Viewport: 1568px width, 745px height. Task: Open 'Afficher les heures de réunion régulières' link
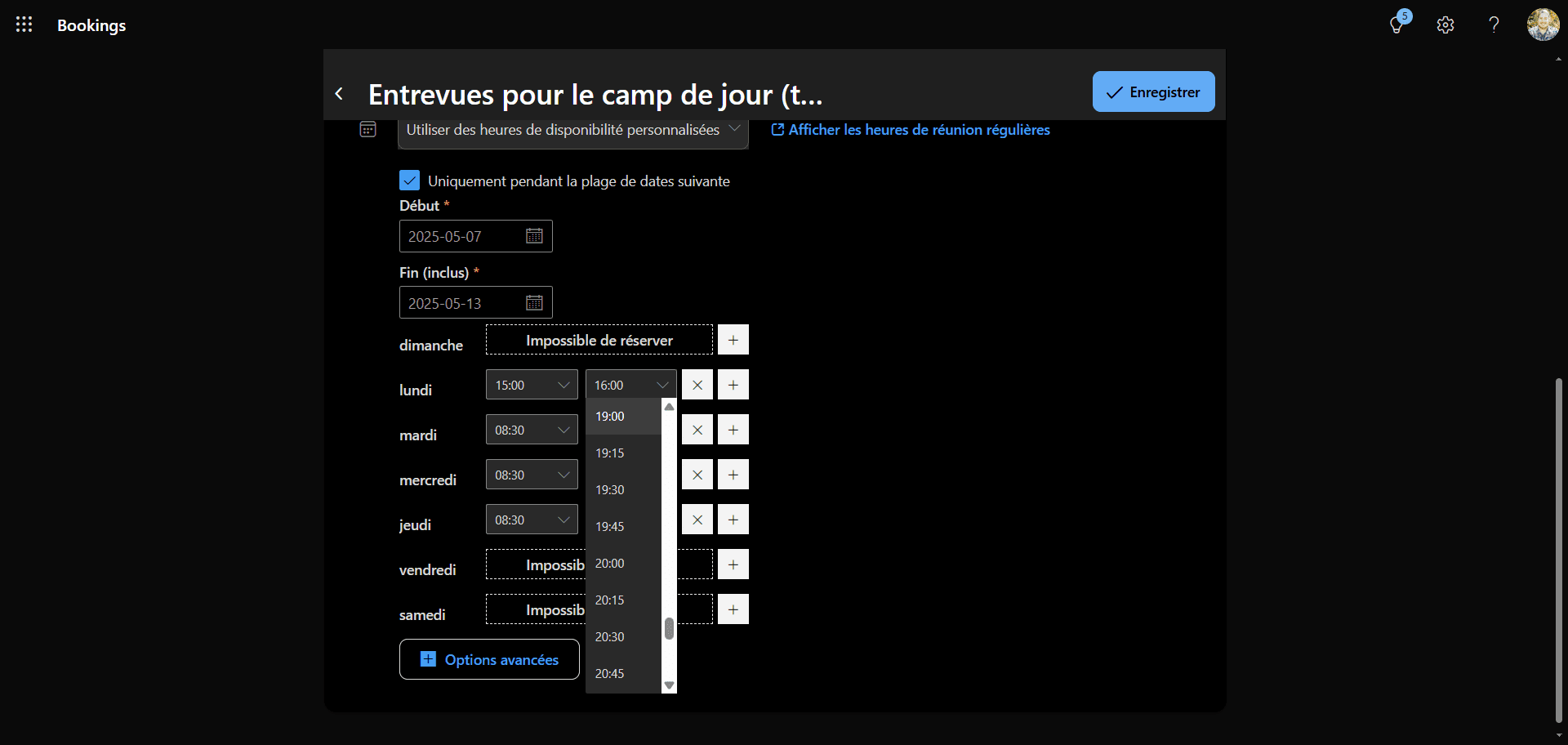click(911, 130)
